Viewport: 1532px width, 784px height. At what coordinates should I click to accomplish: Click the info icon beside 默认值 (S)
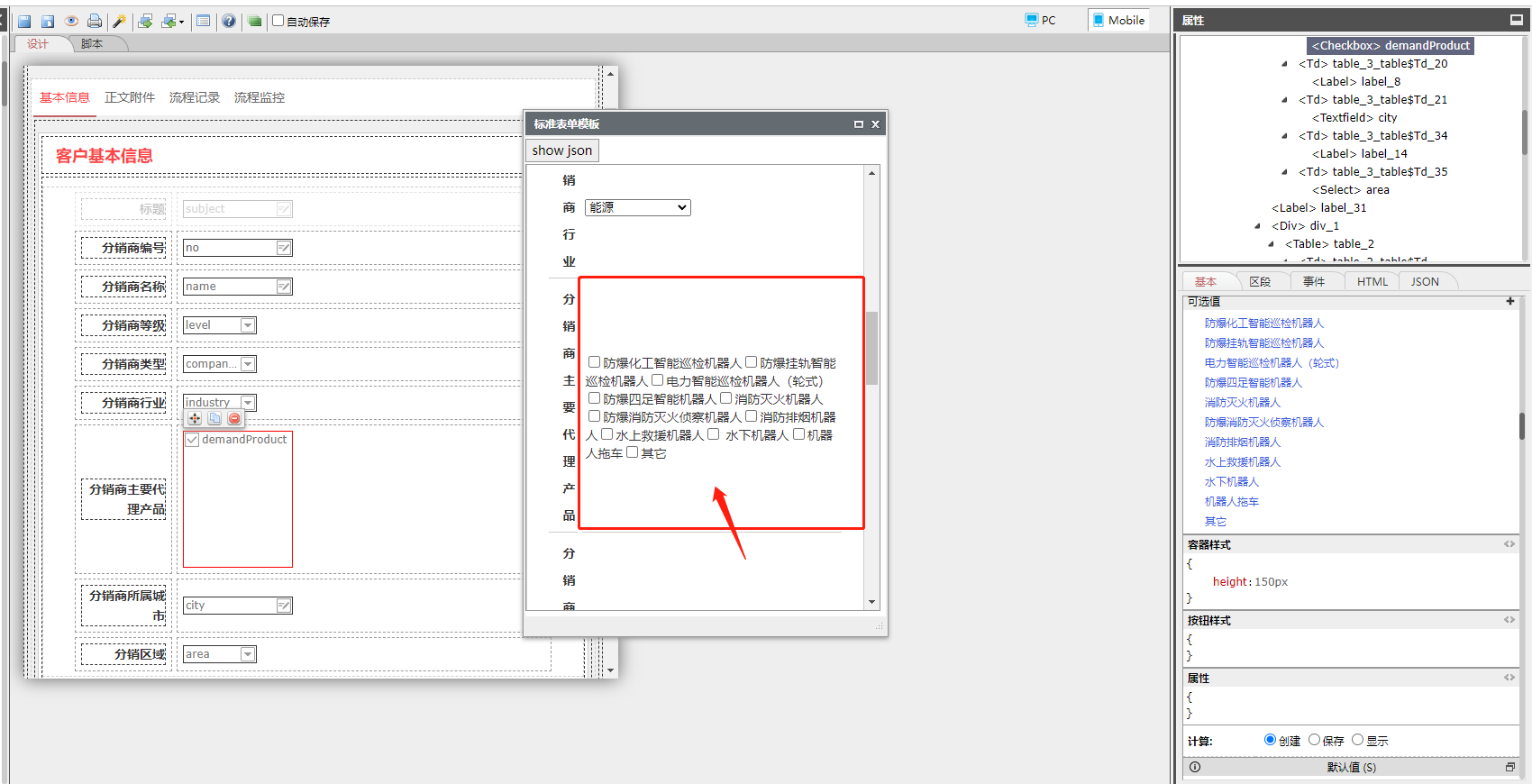[1195, 767]
